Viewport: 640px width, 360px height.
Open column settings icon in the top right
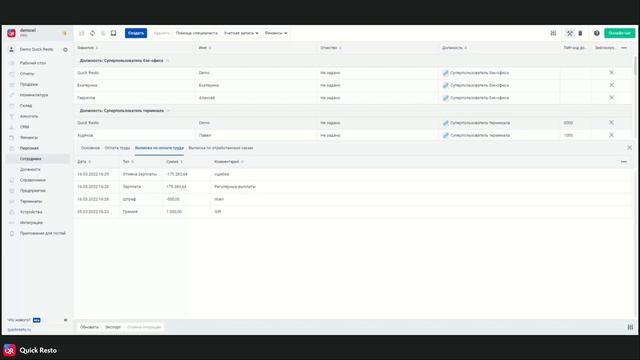click(553, 33)
